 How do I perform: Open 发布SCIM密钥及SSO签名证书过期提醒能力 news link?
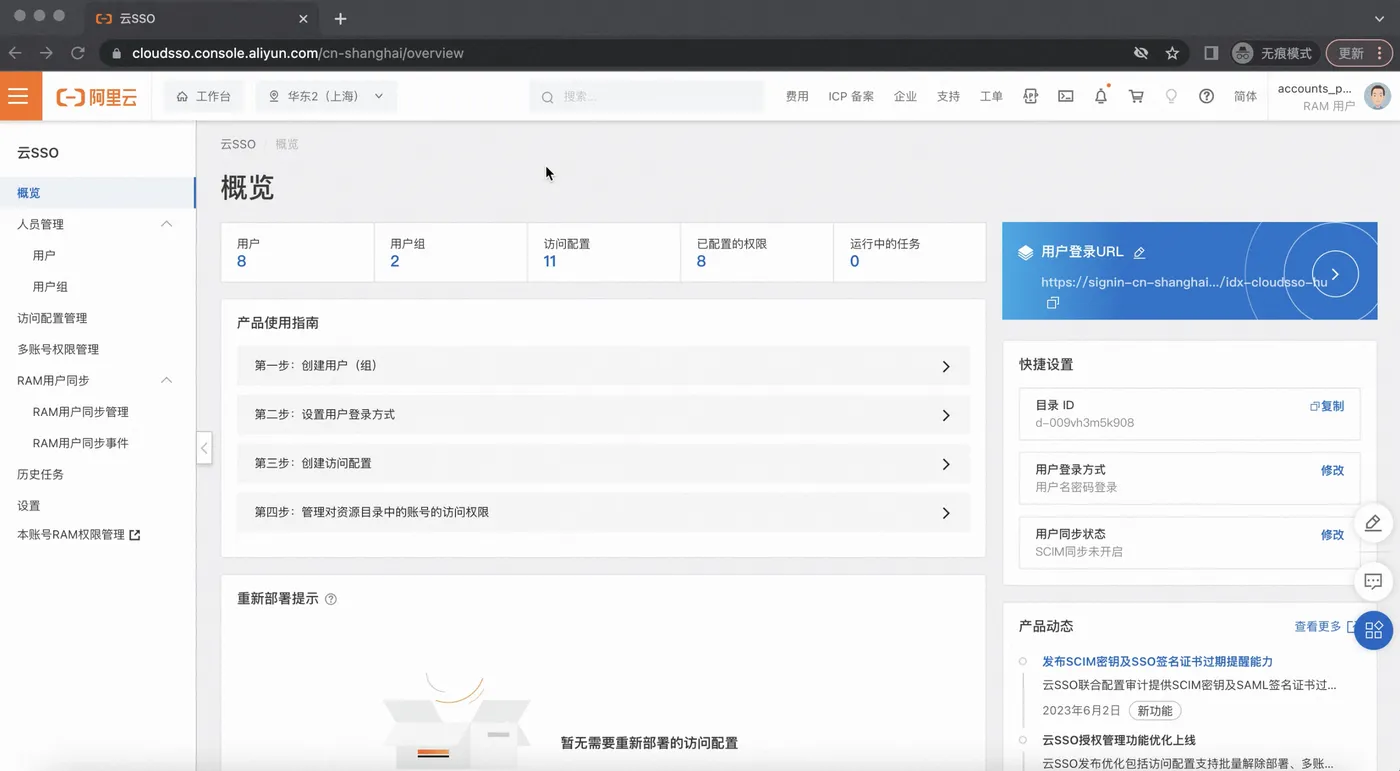click(1157, 661)
